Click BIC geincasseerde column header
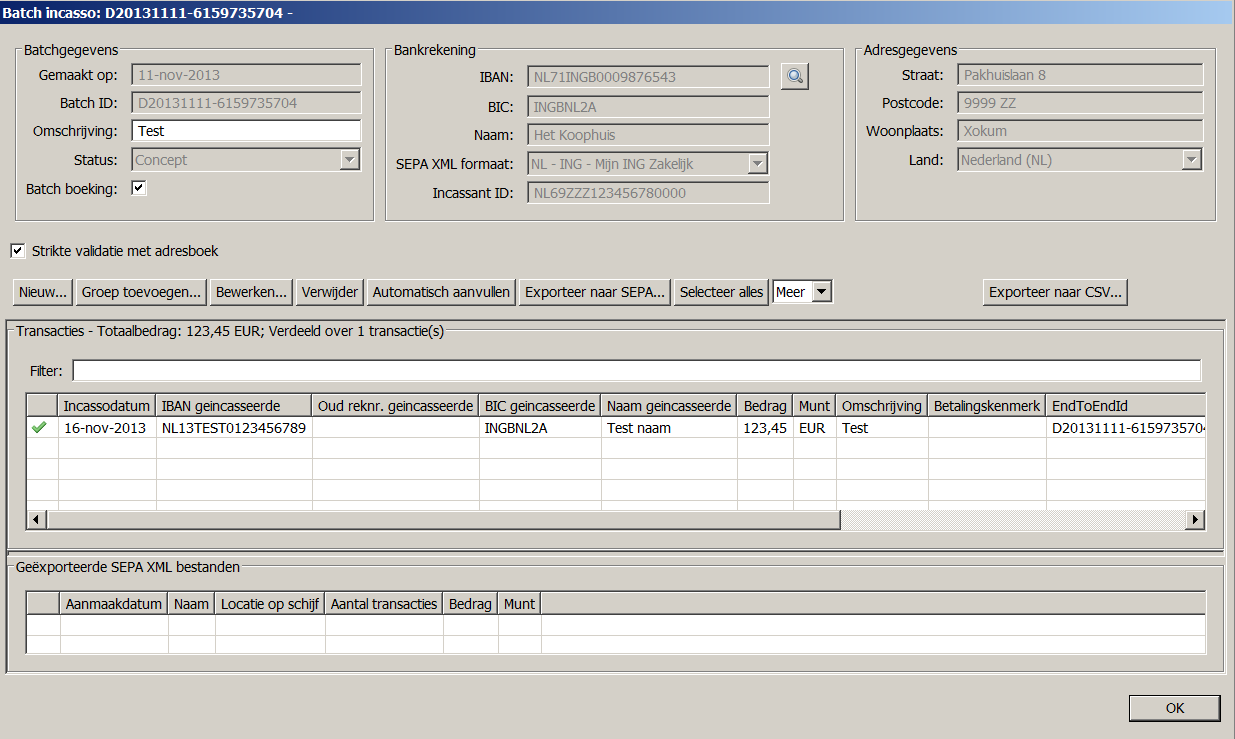This screenshot has width=1235, height=739. [x=540, y=405]
